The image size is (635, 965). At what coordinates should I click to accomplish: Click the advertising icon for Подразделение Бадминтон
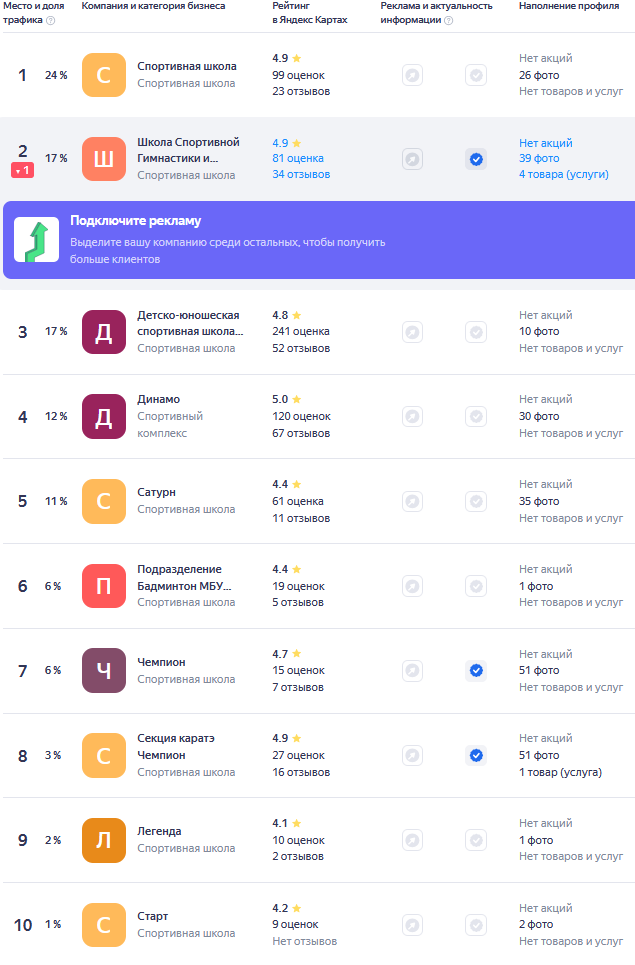(412, 586)
